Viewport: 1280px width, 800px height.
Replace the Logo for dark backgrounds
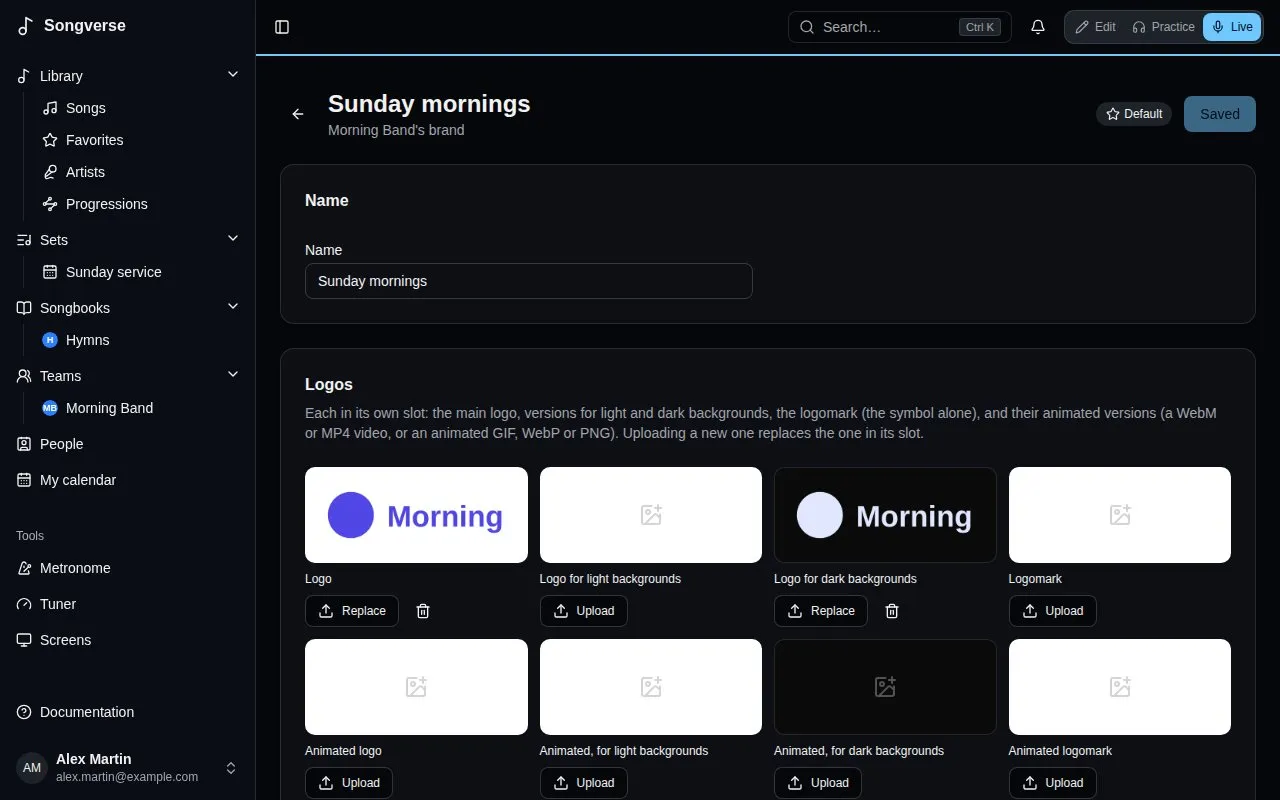tap(821, 611)
